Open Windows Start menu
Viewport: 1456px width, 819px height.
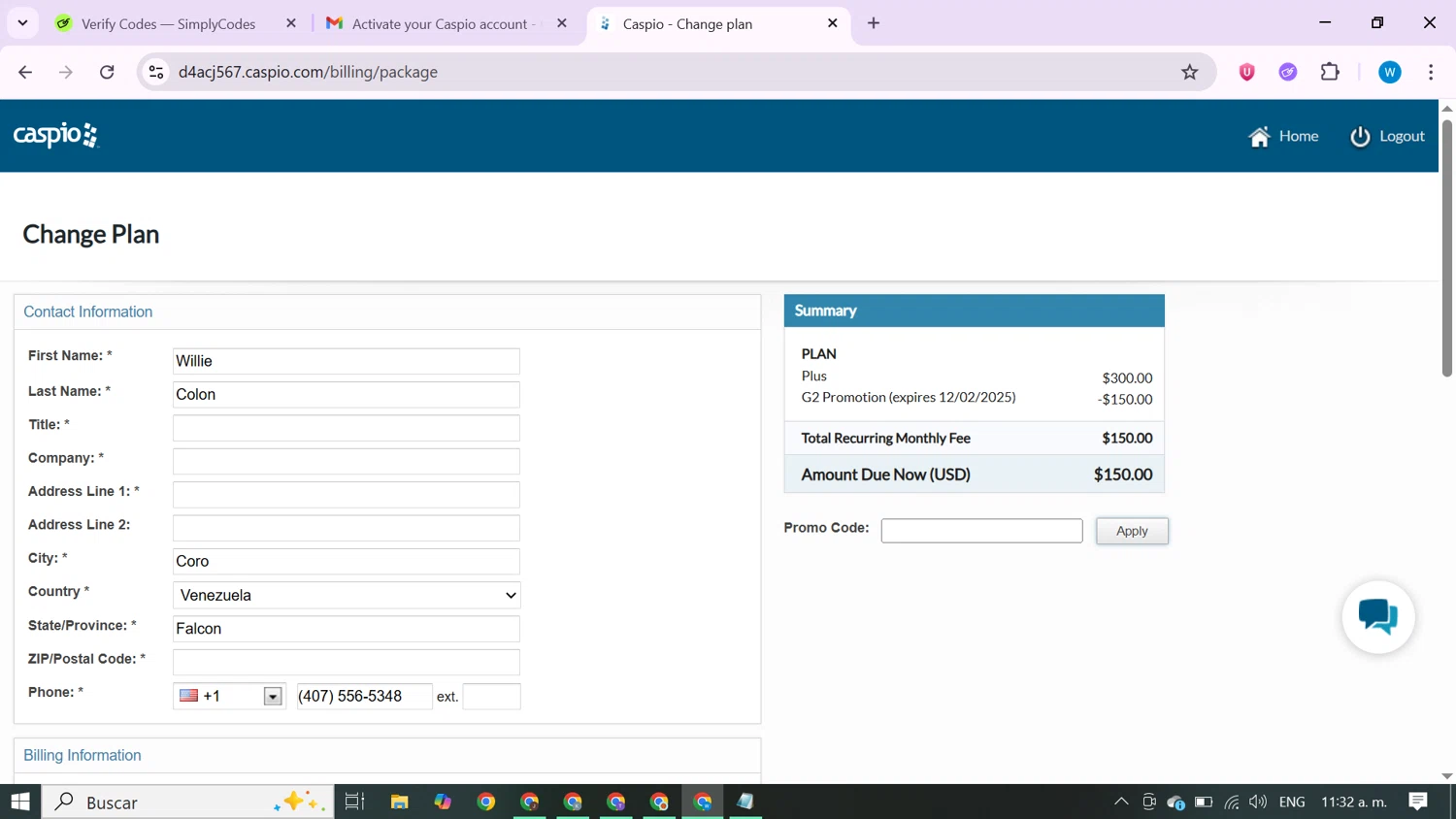(x=20, y=802)
